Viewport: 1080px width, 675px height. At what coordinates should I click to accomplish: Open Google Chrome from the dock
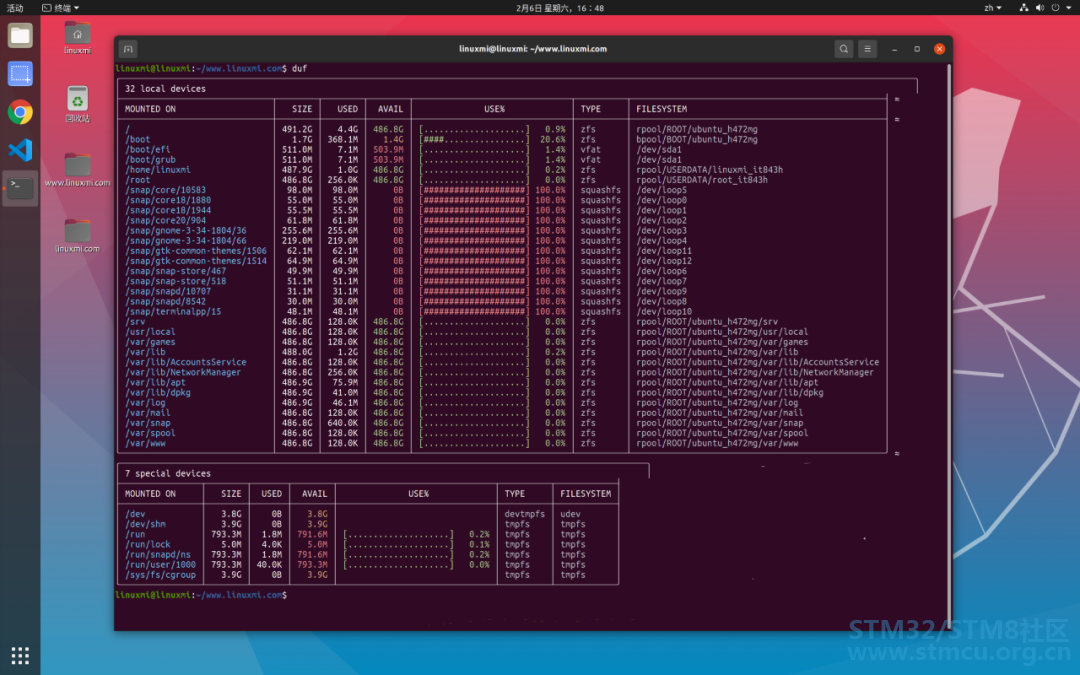pyautogui.click(x=20, y=112)
